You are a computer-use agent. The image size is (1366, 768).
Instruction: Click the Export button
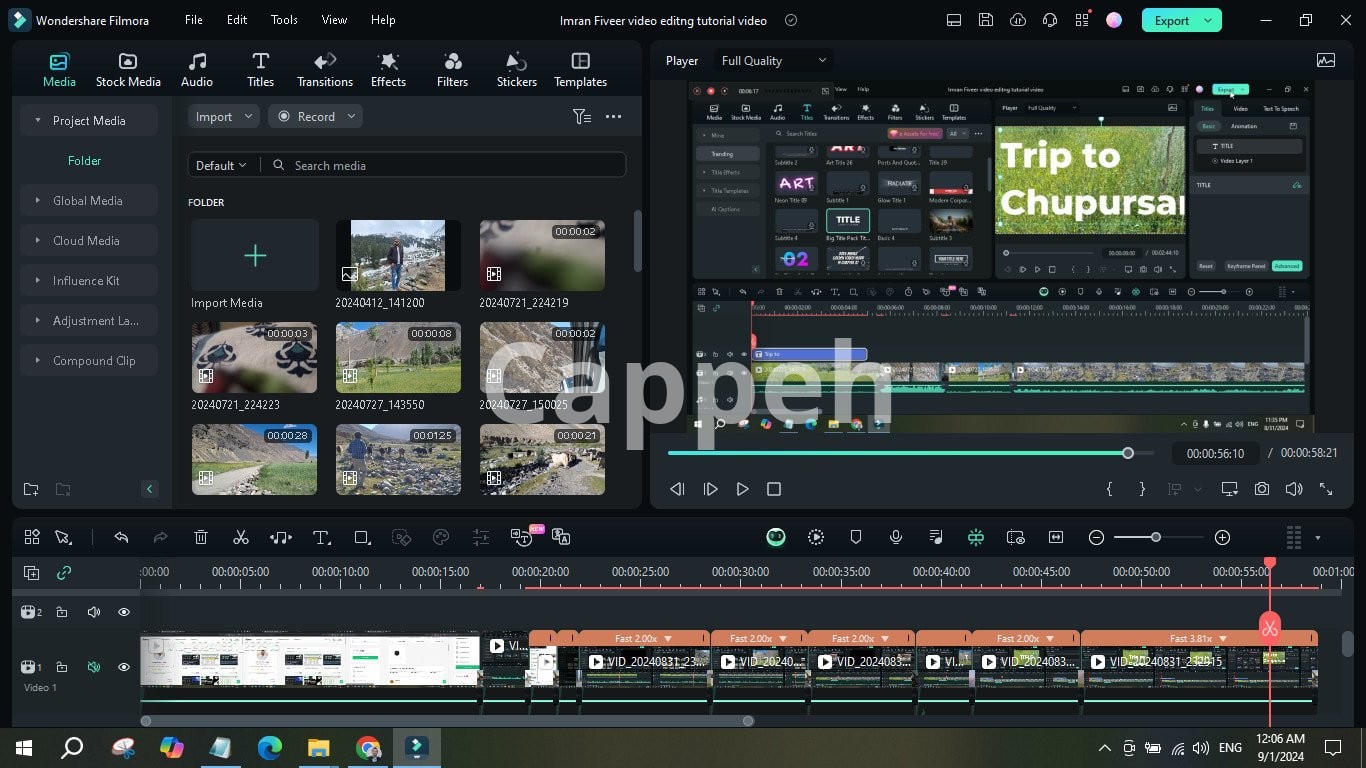pos(1171,20)
